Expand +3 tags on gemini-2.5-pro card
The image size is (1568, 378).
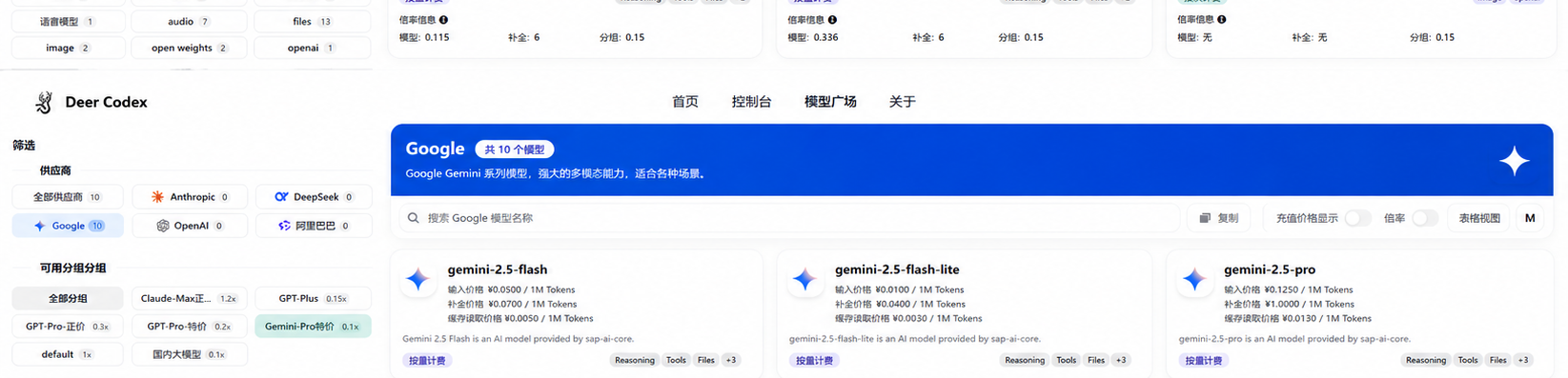1523,360
